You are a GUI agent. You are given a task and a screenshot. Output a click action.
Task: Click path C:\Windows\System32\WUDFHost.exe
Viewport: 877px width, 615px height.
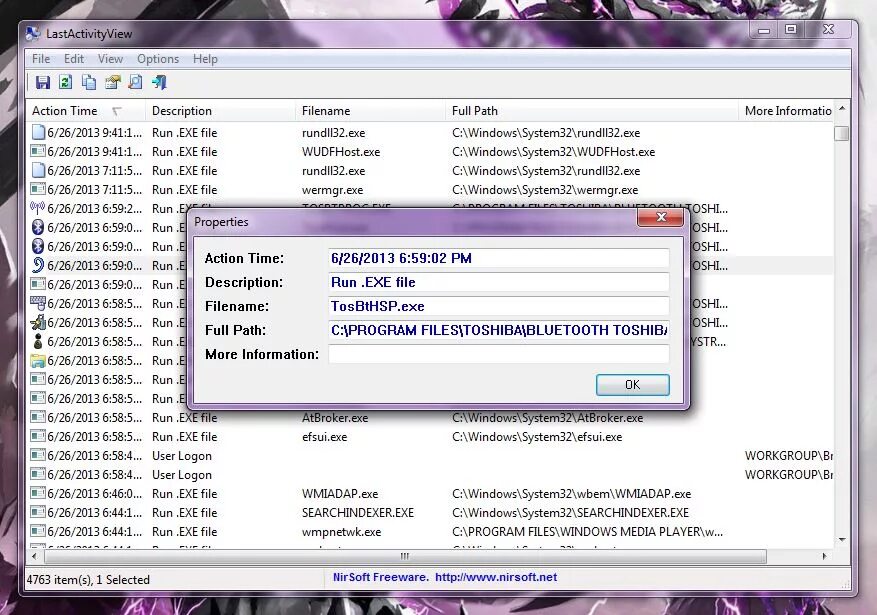click(553, 152)
